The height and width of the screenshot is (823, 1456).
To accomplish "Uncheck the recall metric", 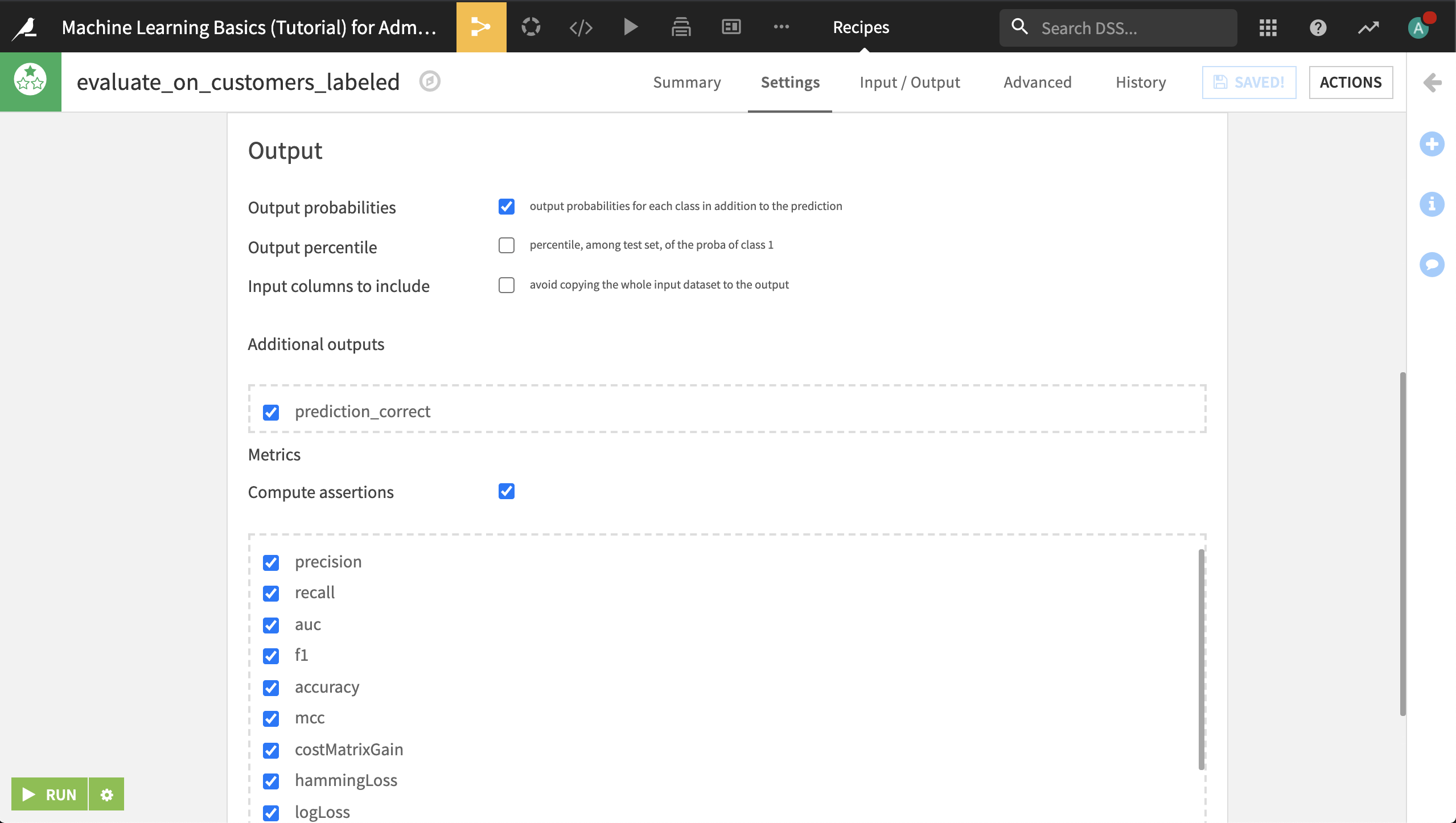I will point(271,594).
